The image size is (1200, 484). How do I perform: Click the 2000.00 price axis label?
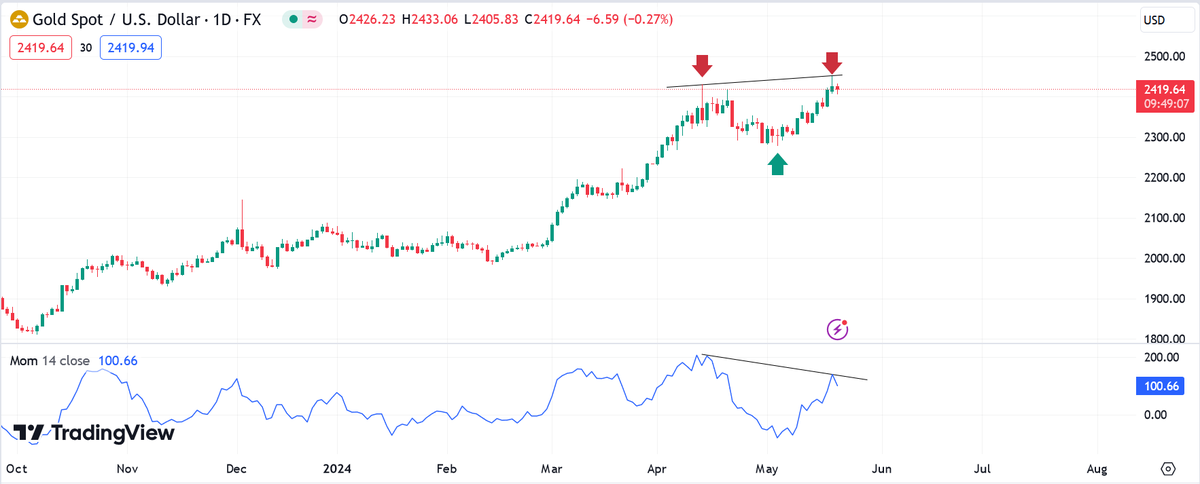pyautogui.click(x=1165, y=258)
